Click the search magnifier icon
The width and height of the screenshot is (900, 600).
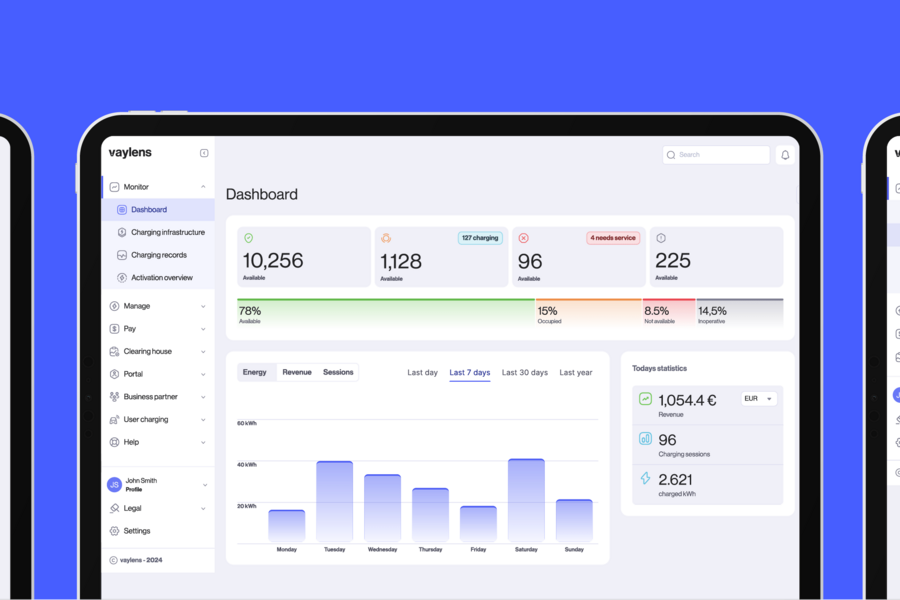(671, 155)
